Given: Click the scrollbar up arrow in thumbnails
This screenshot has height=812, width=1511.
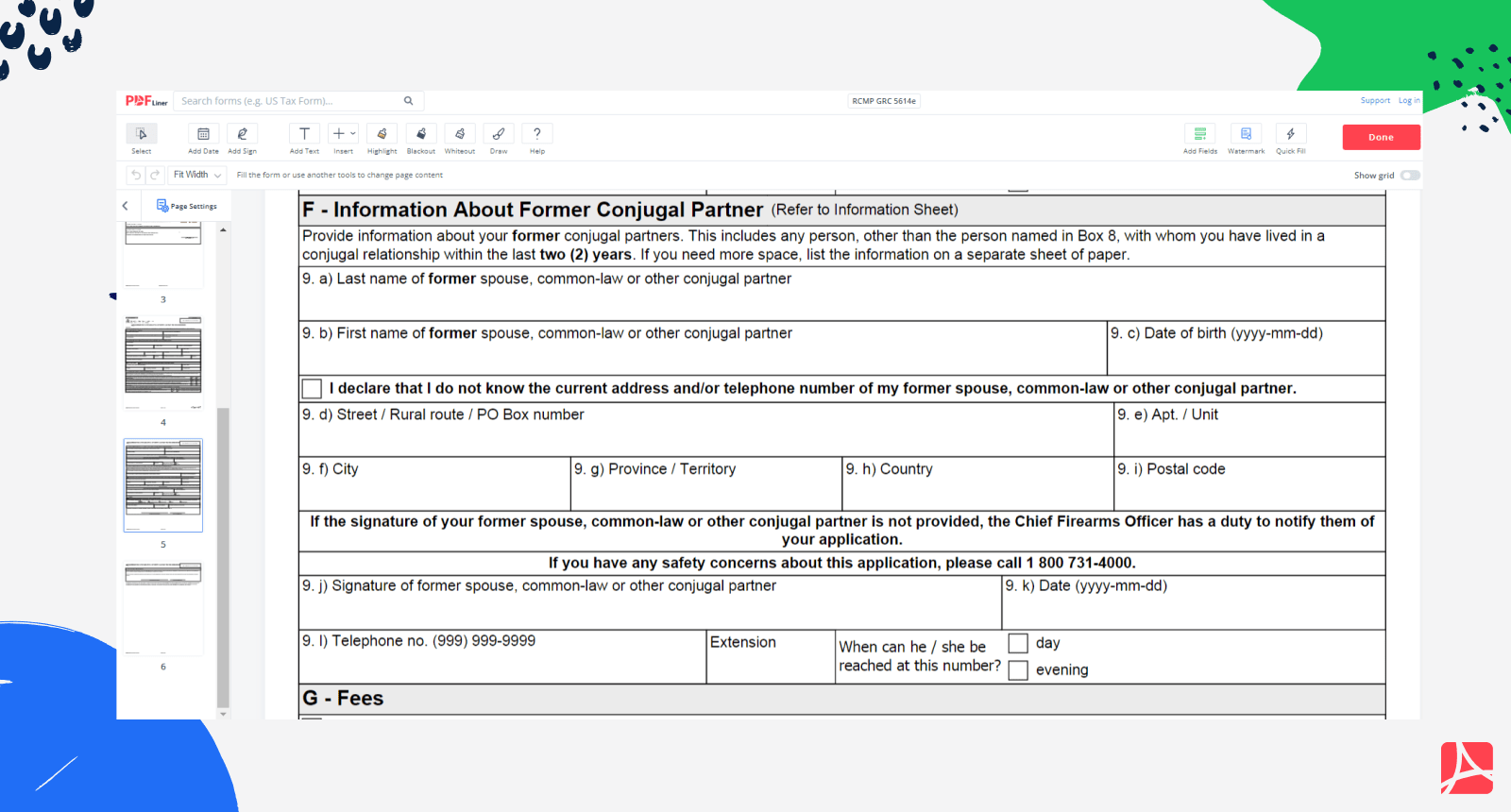Looking at the screenshot, I should click(223, 229).
